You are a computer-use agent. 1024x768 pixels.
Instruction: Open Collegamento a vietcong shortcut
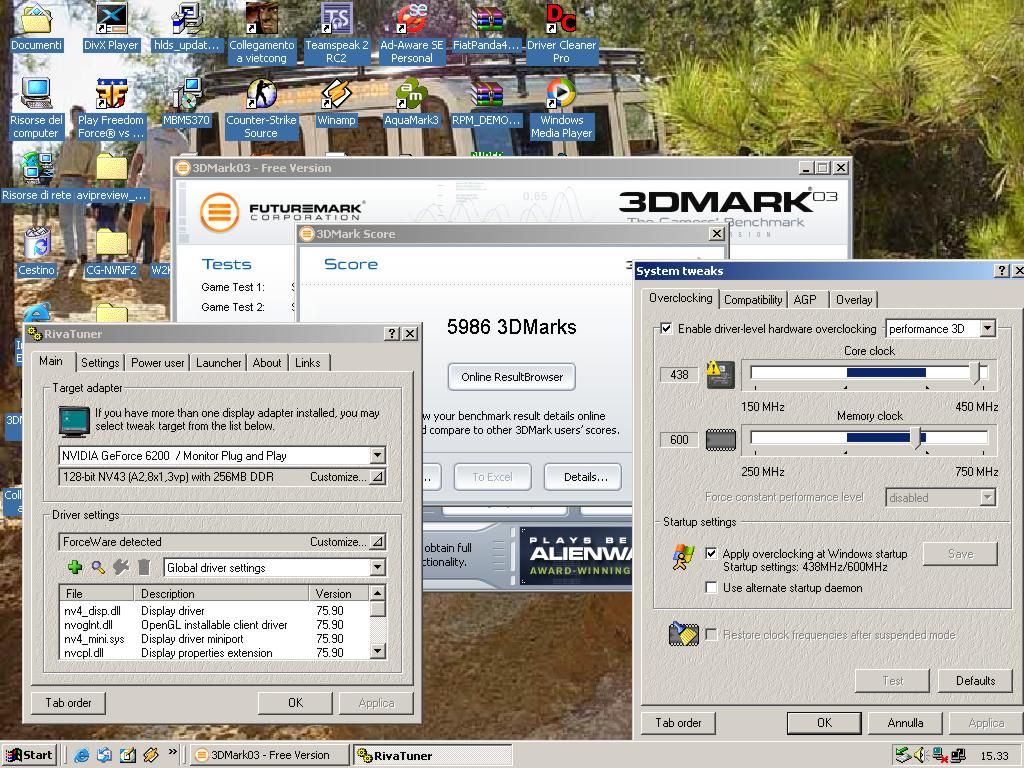coord(261,33)
